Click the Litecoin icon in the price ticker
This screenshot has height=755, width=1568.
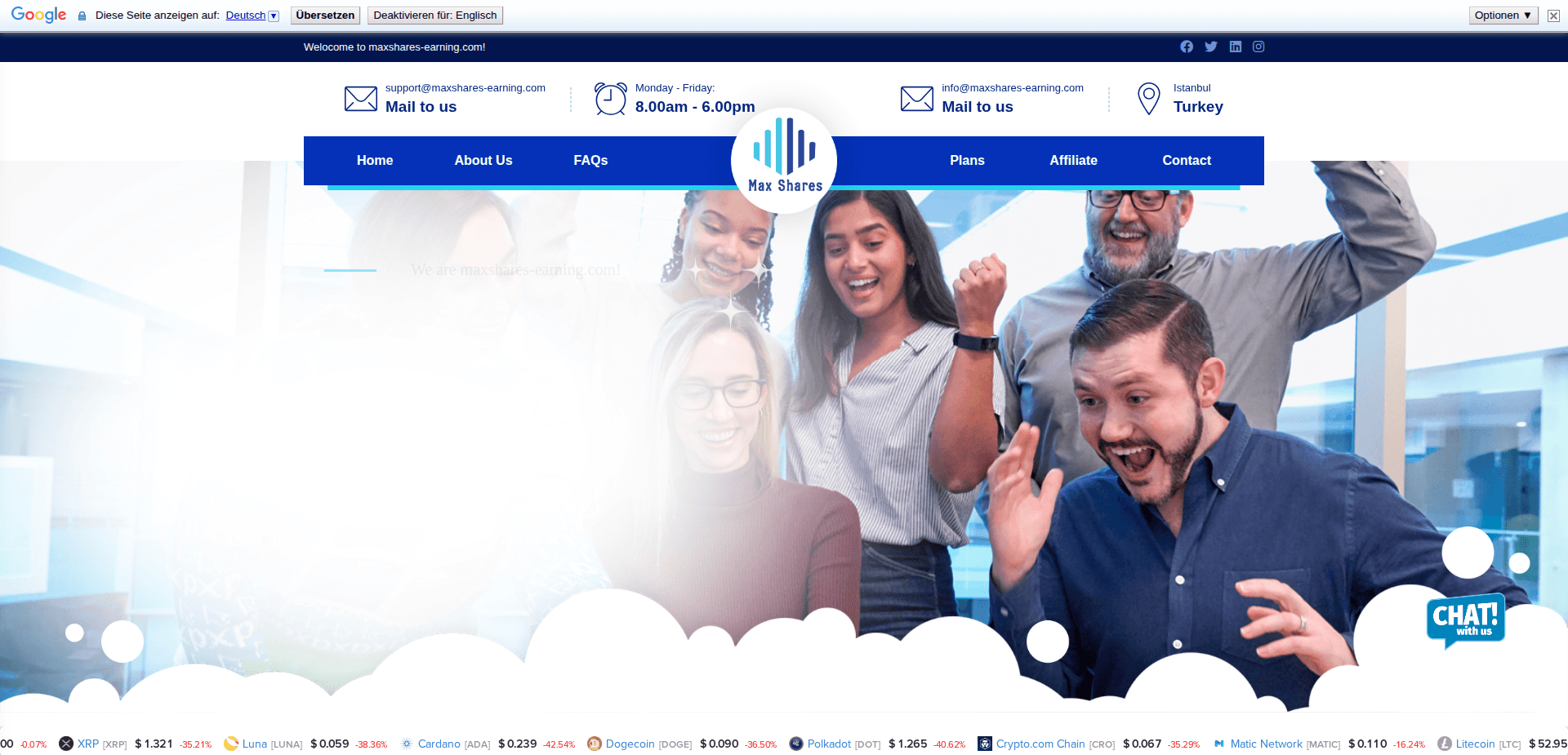click(1445, 744)
